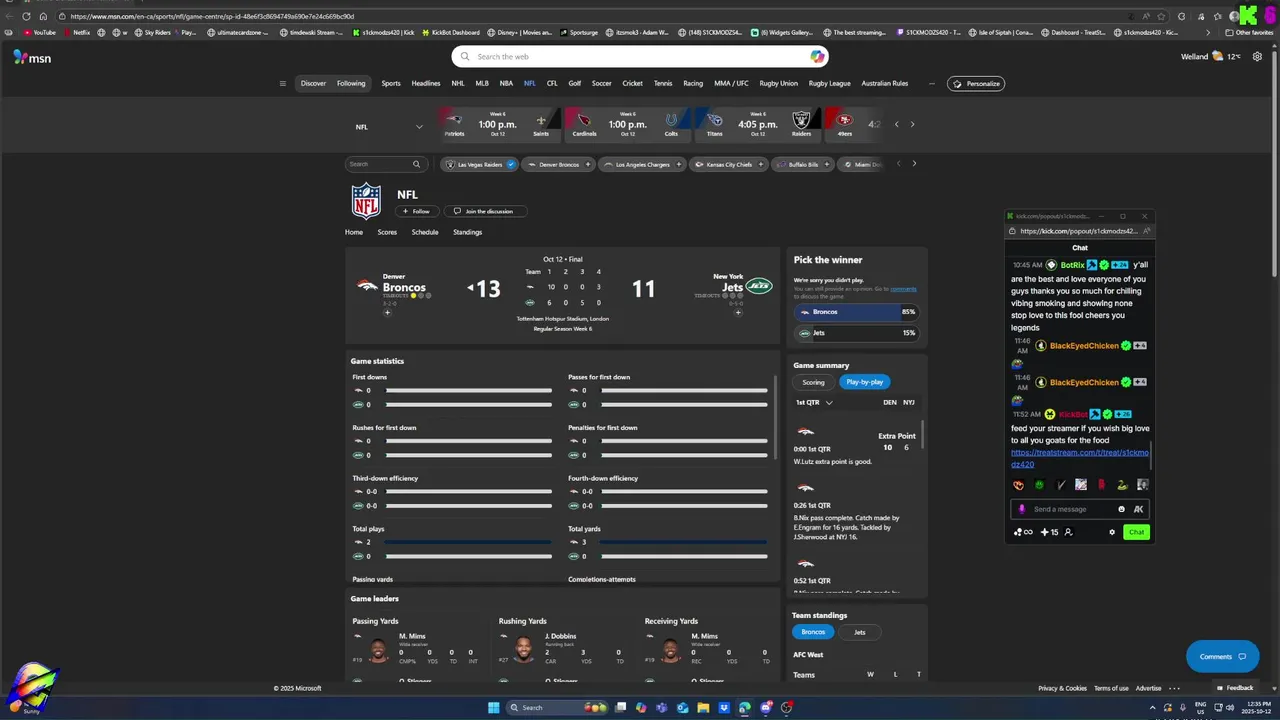
Task: Follow the Denver Broncos team chip
Action: [x=558, y=164]
